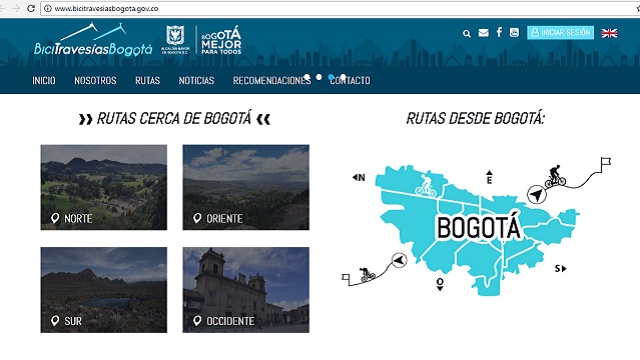Open the Contacto menu item
This screenshot has height=360, width=640.
coord(350,80)
